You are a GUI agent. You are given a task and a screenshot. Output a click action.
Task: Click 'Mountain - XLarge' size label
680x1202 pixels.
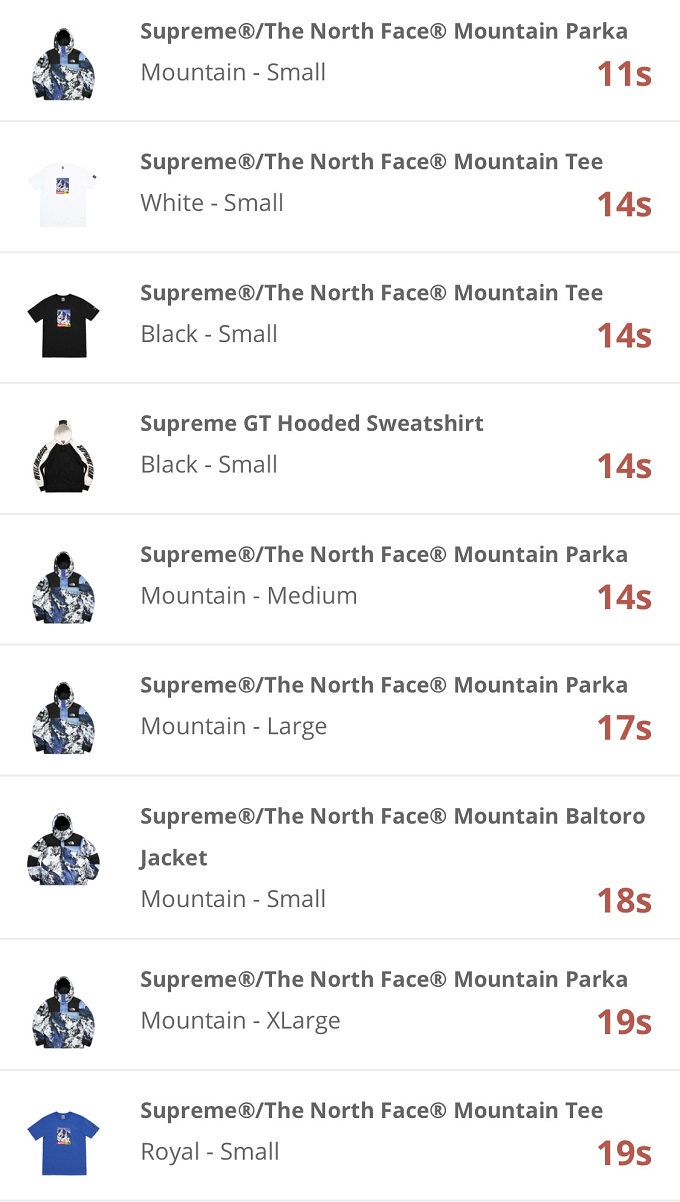pyautogui.click(x=240, y=1021)
